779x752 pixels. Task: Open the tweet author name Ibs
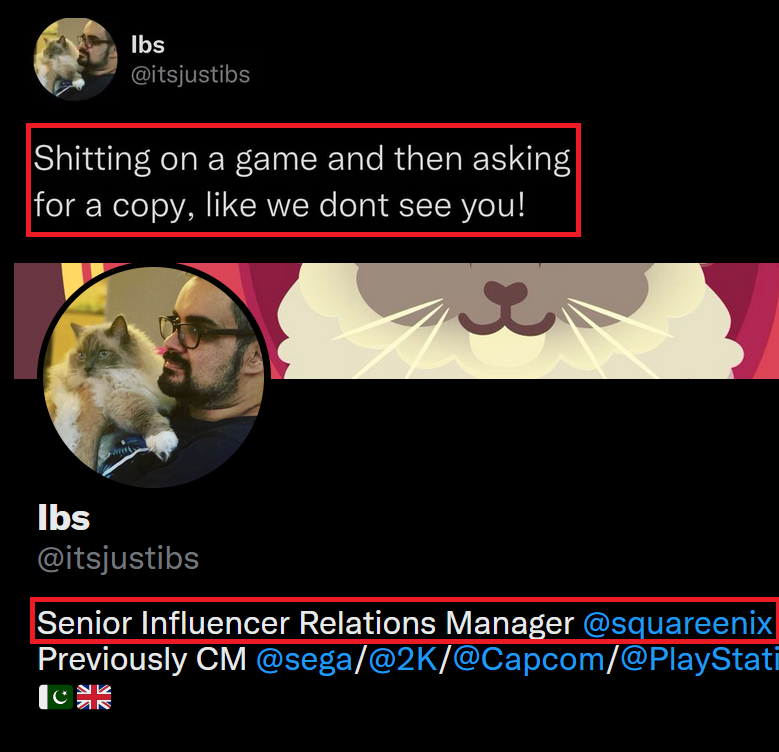147,44
